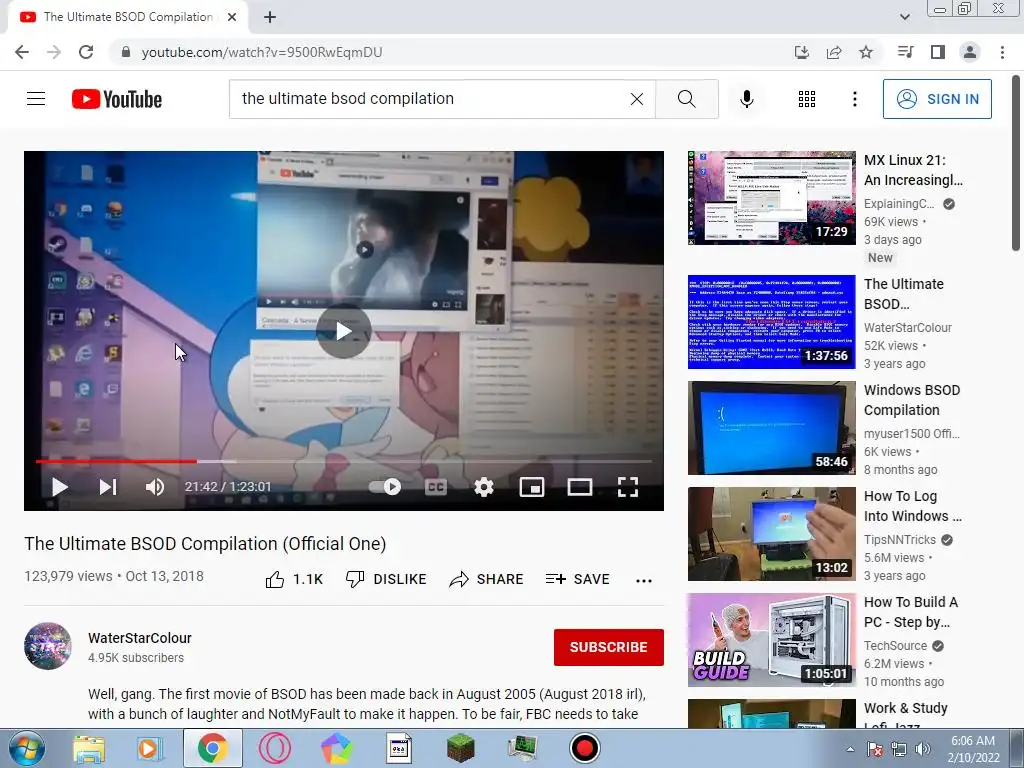The image size is (1024, 768).
Task: Toggle closed captions CC
Action: click(436, 487)
